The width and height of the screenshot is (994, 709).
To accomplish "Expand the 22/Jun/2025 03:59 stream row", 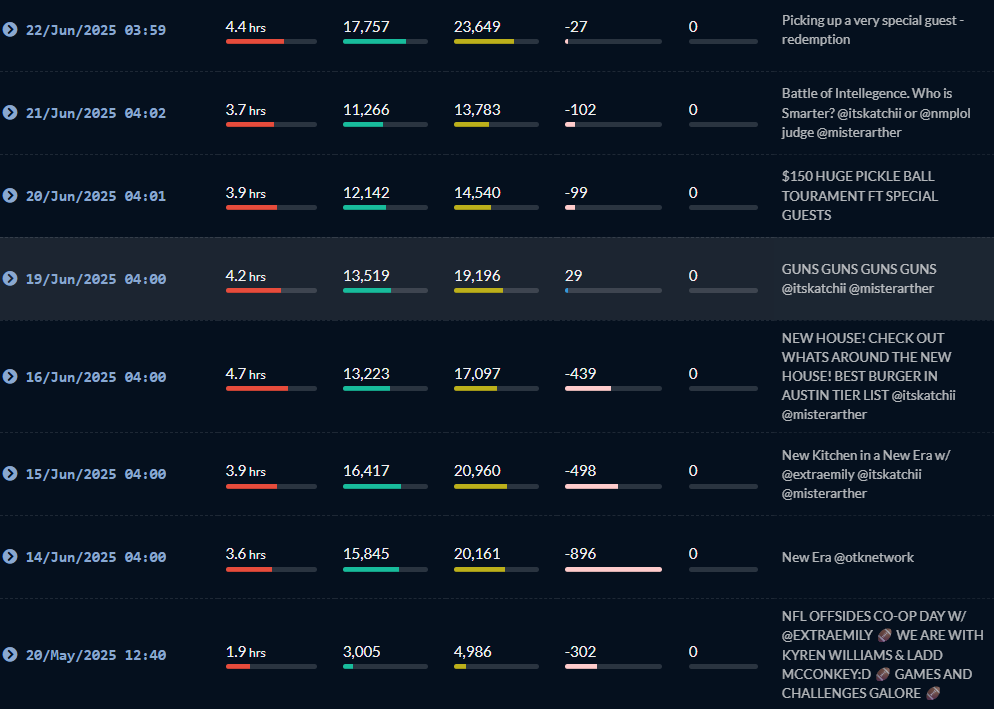I will [10, 29].
